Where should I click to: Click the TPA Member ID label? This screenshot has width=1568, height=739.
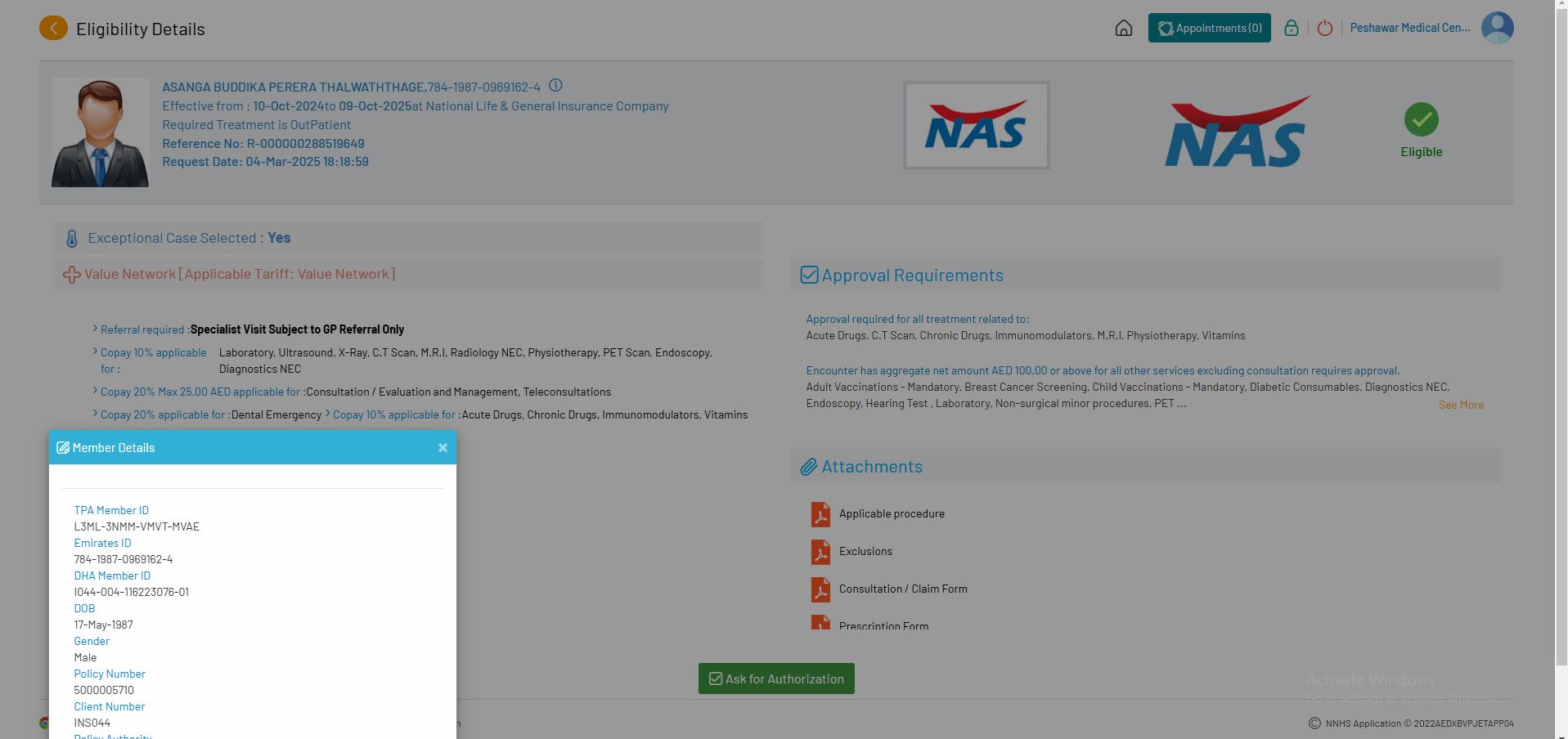(111, 510)
